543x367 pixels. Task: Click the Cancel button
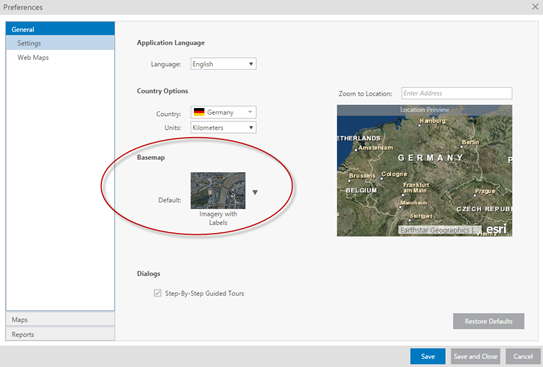coord(523,356)
